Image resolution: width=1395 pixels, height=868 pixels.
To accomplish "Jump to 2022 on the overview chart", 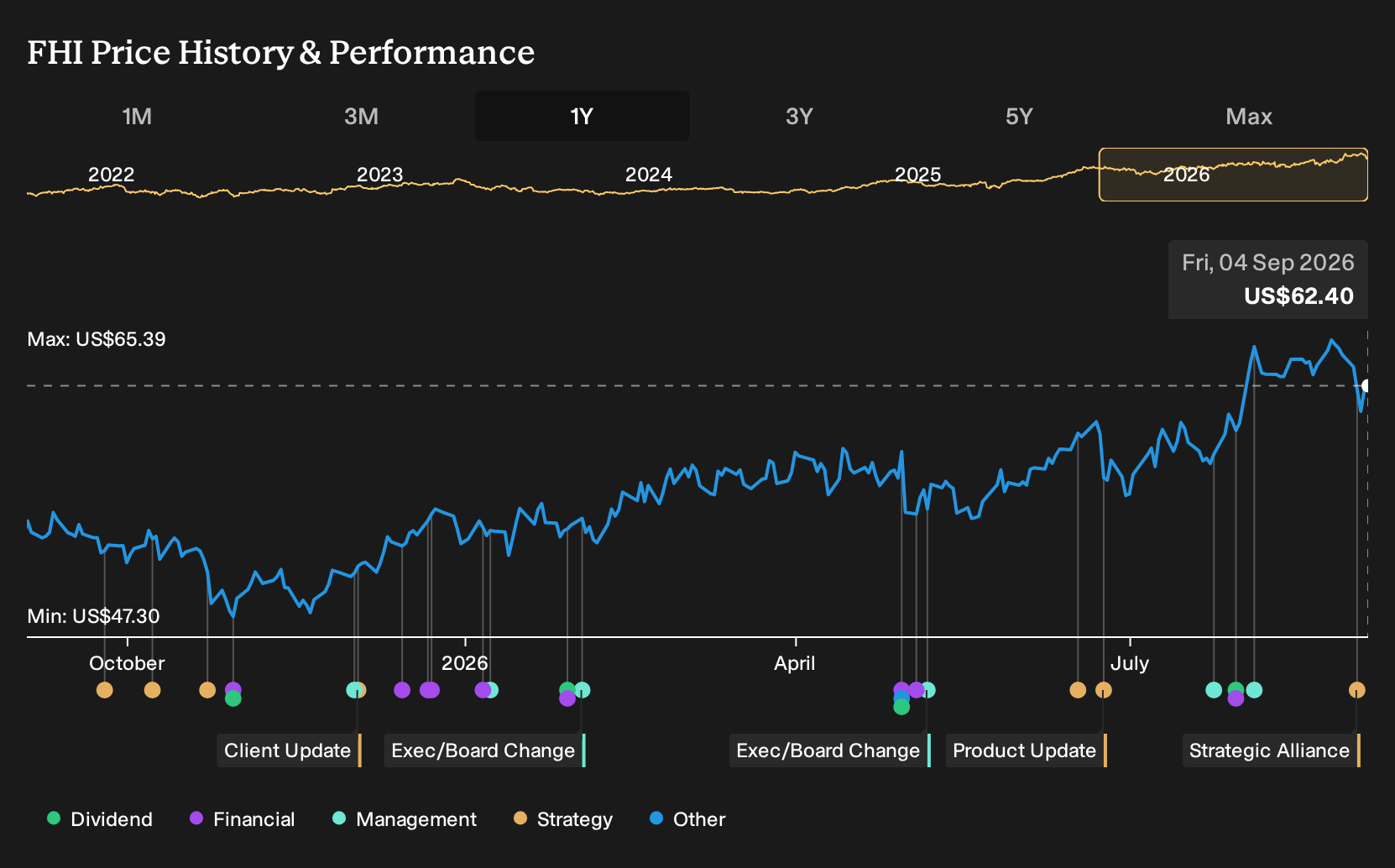I will pos(112,175).
